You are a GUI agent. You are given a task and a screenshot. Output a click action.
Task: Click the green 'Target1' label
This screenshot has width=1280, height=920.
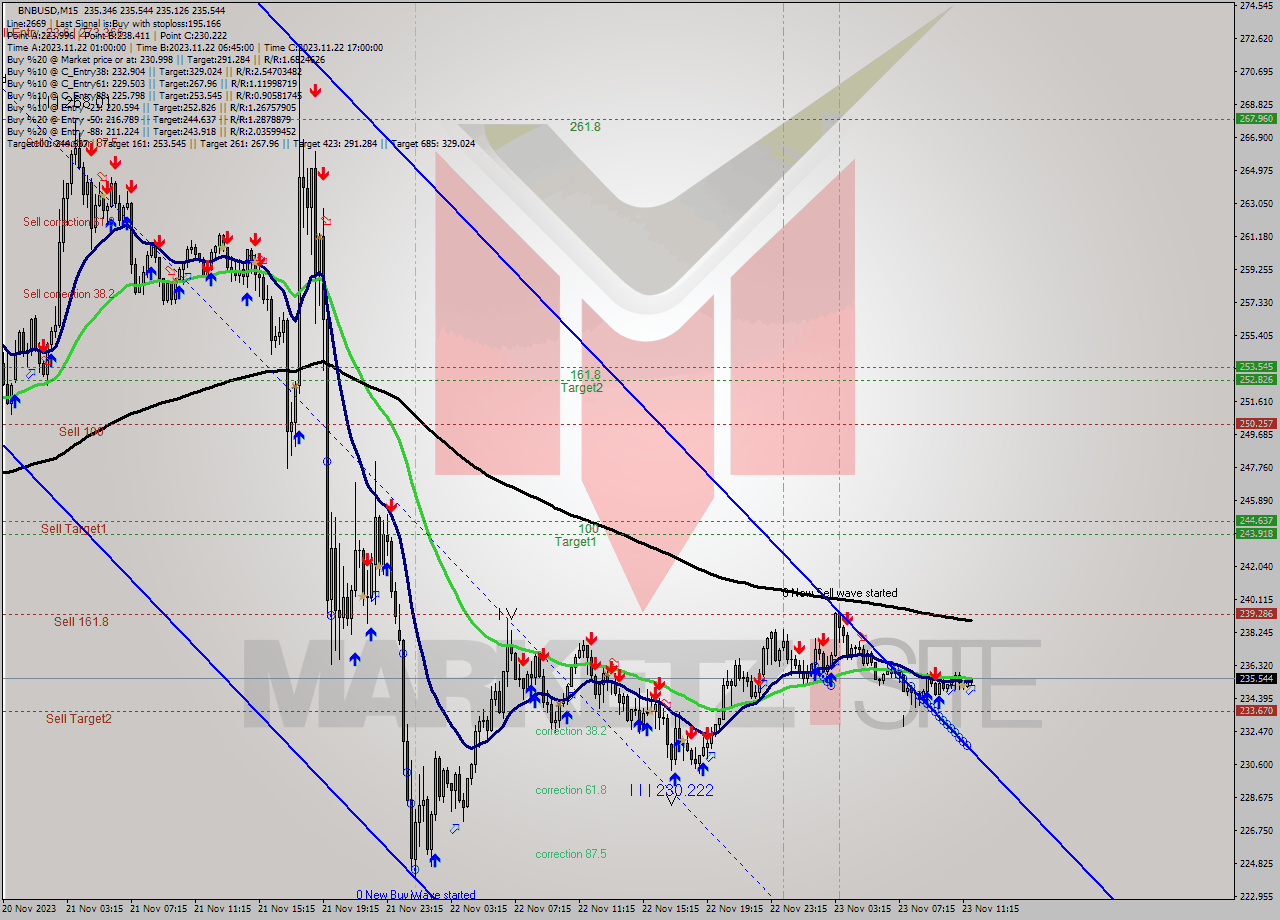click(x=576, y=542)
